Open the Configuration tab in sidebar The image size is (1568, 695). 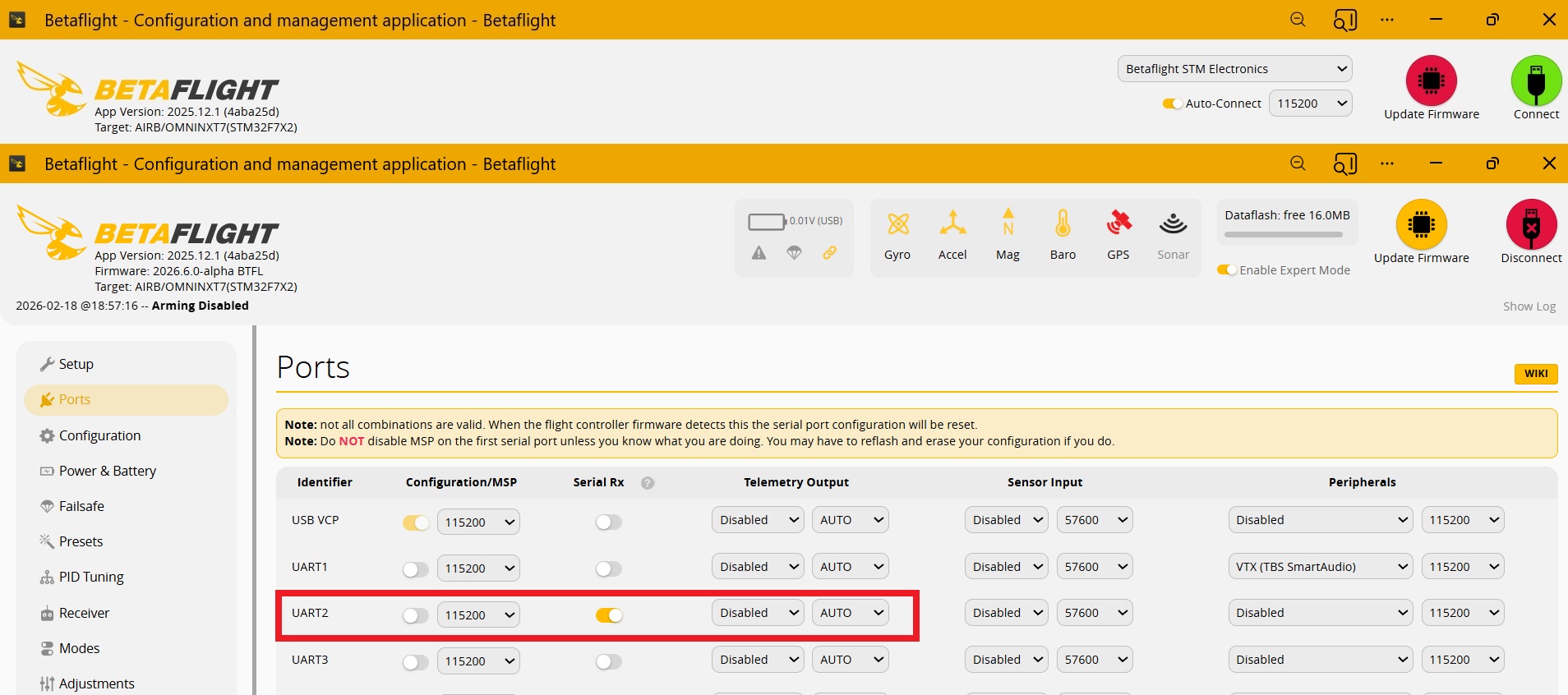99,435
